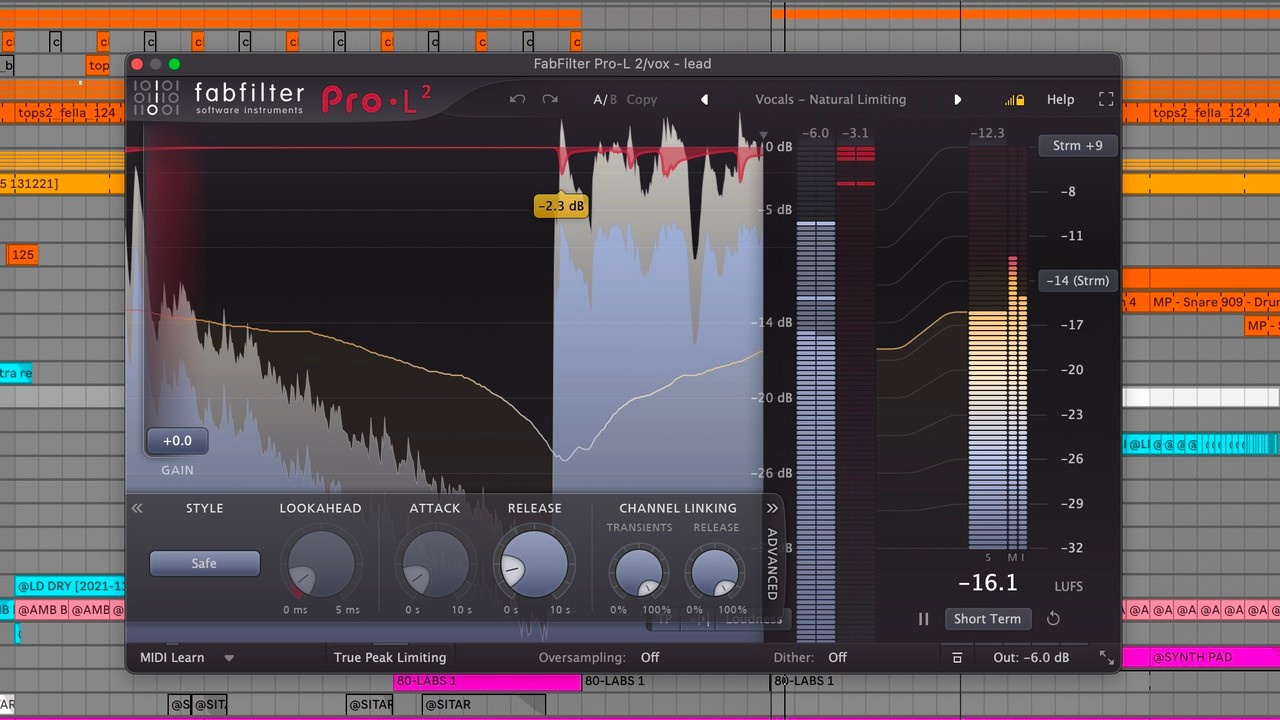Open the Vocals - Natural Limiting preset menu
1280x720 pixels.
click(x=830, y=99)
